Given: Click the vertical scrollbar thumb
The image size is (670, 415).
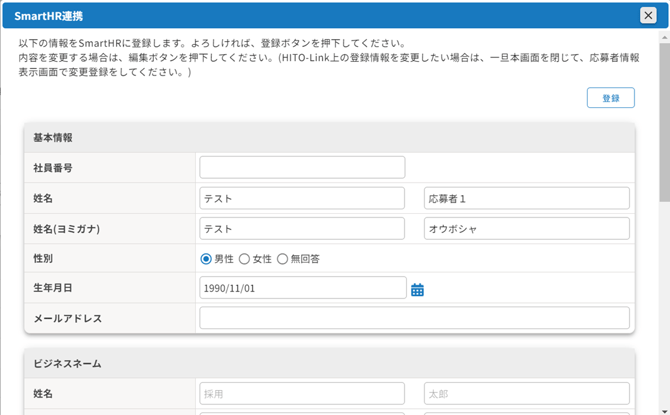Looking at the screenshot, I should [x=664, y=122].
